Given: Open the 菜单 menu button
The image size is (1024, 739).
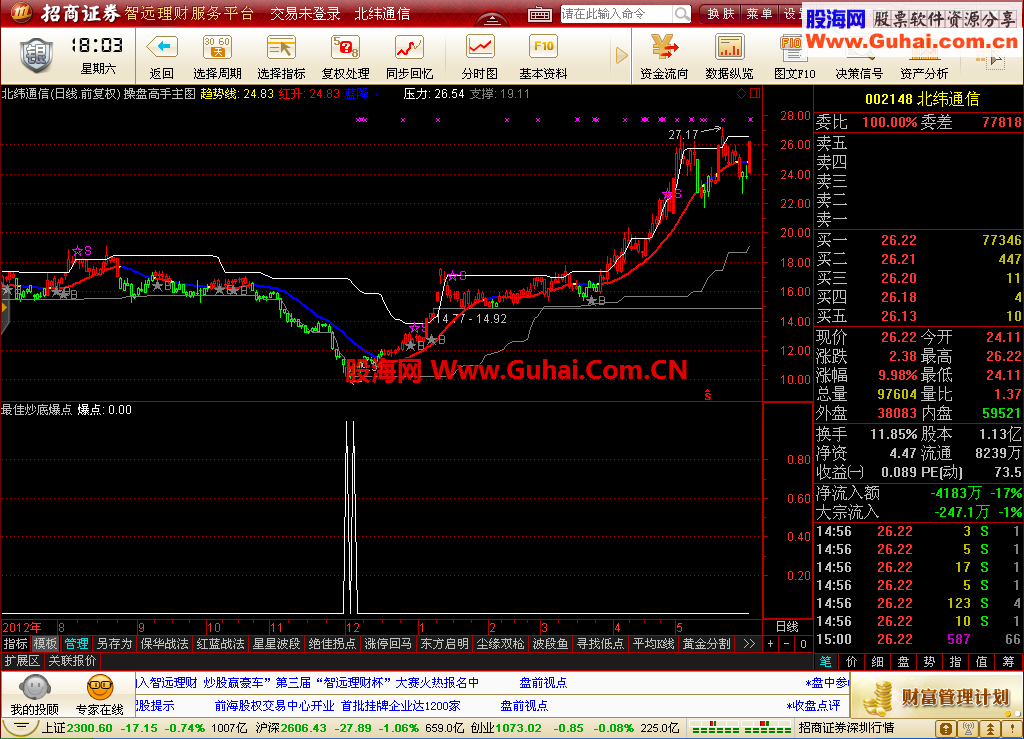Looking at the screenshot, I should [x=760, y=14].
